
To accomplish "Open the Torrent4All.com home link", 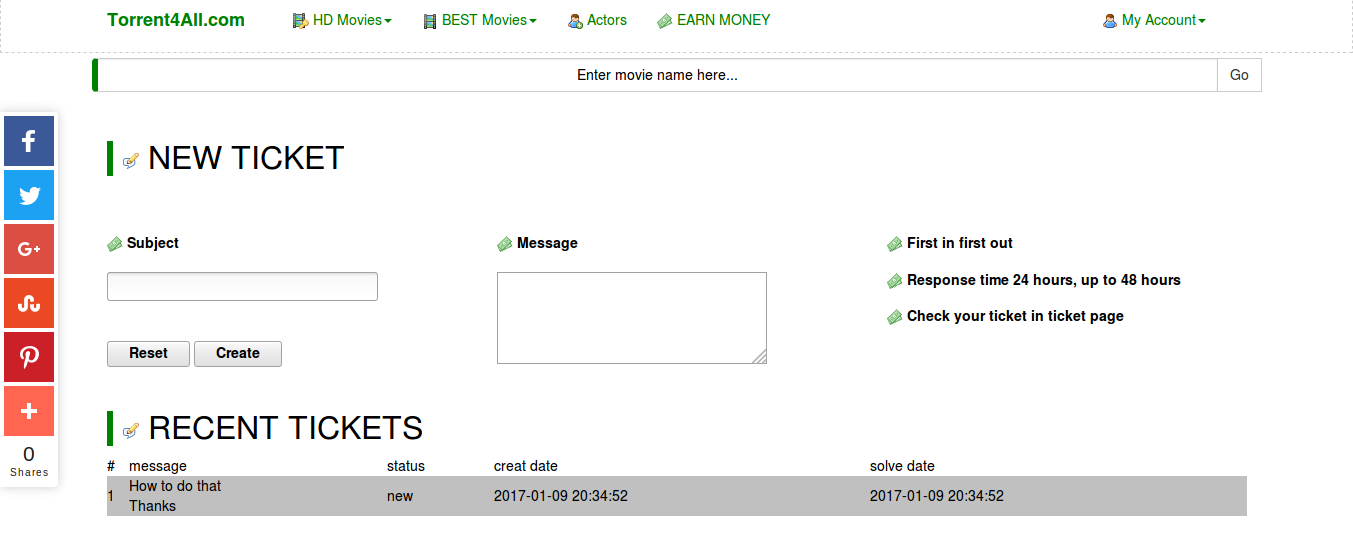I will click(x=176, y=20).
